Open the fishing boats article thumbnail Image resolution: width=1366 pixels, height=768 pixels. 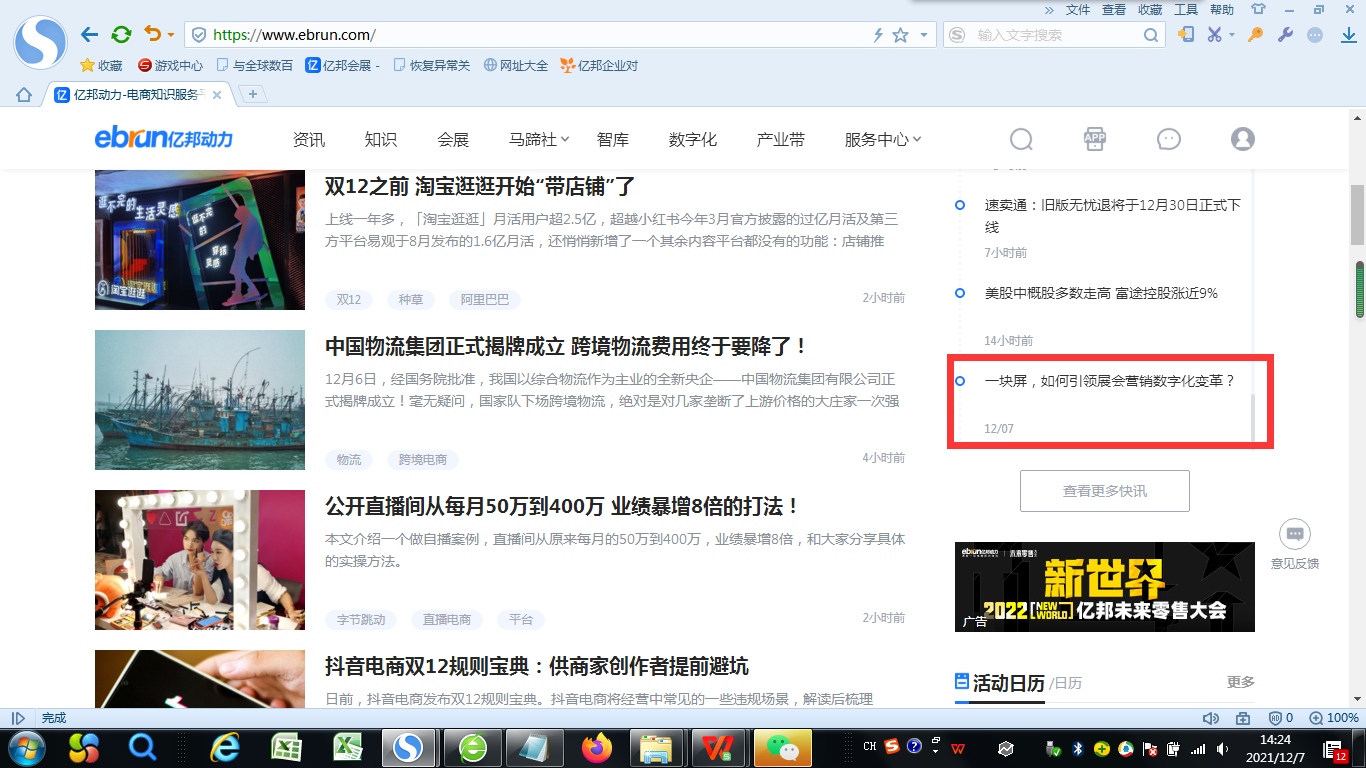click(200, 400)
